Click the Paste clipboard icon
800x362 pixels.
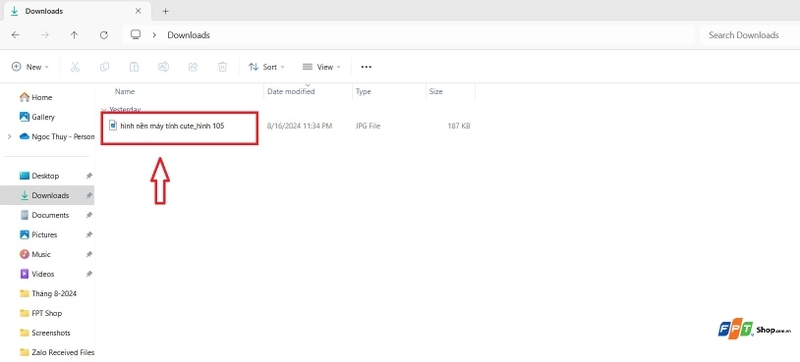point(134,67)
